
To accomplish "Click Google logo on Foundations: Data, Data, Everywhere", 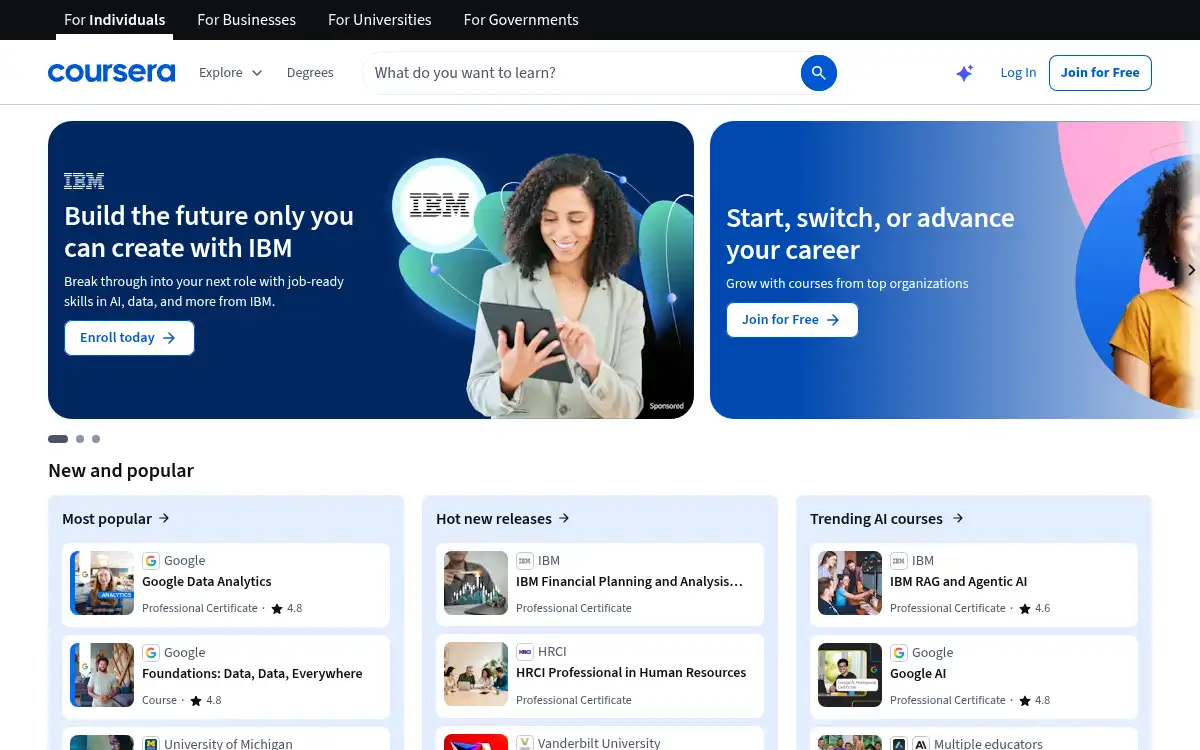I will coord(150,653).
